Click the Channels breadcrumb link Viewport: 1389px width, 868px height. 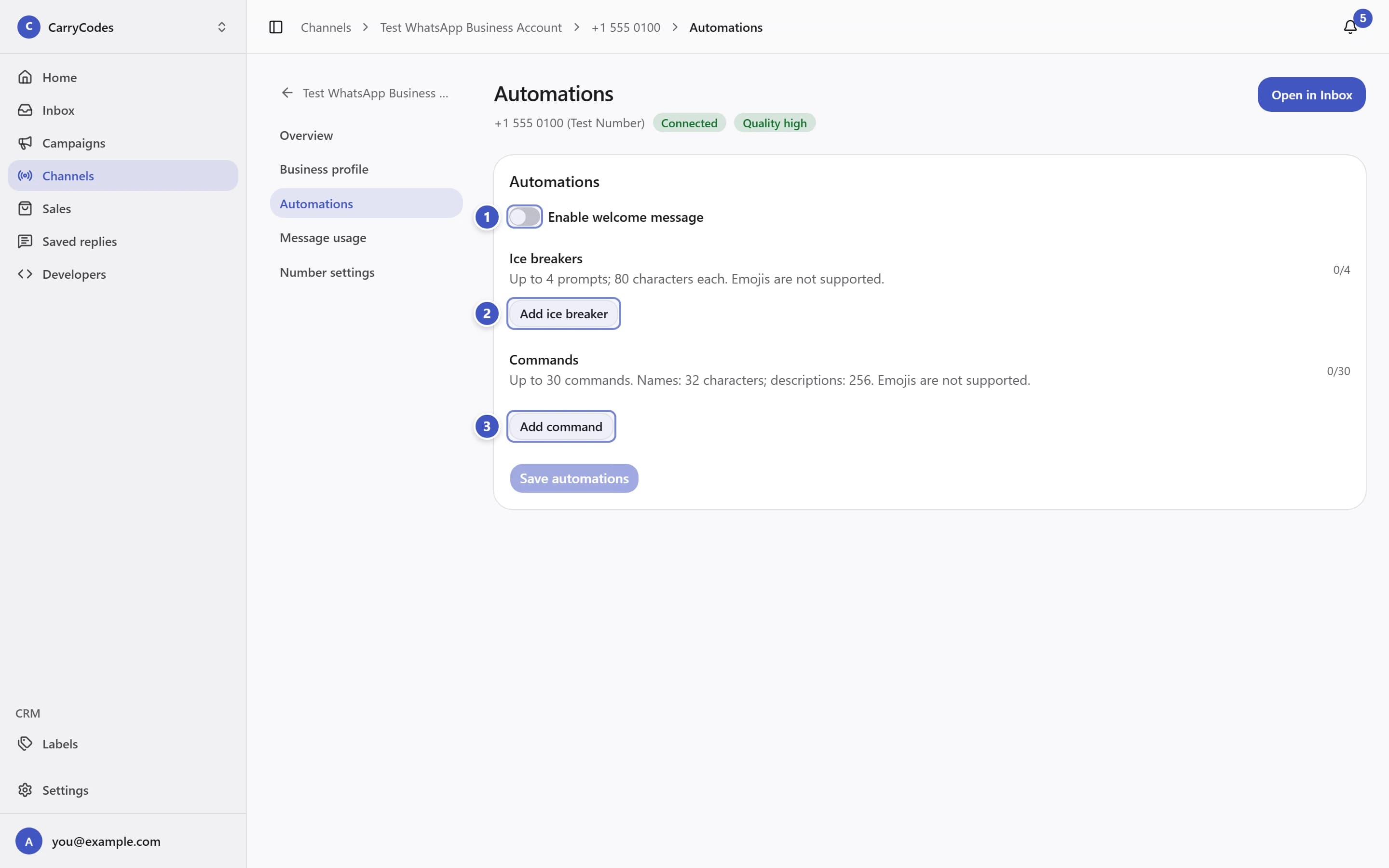(326, 27)
